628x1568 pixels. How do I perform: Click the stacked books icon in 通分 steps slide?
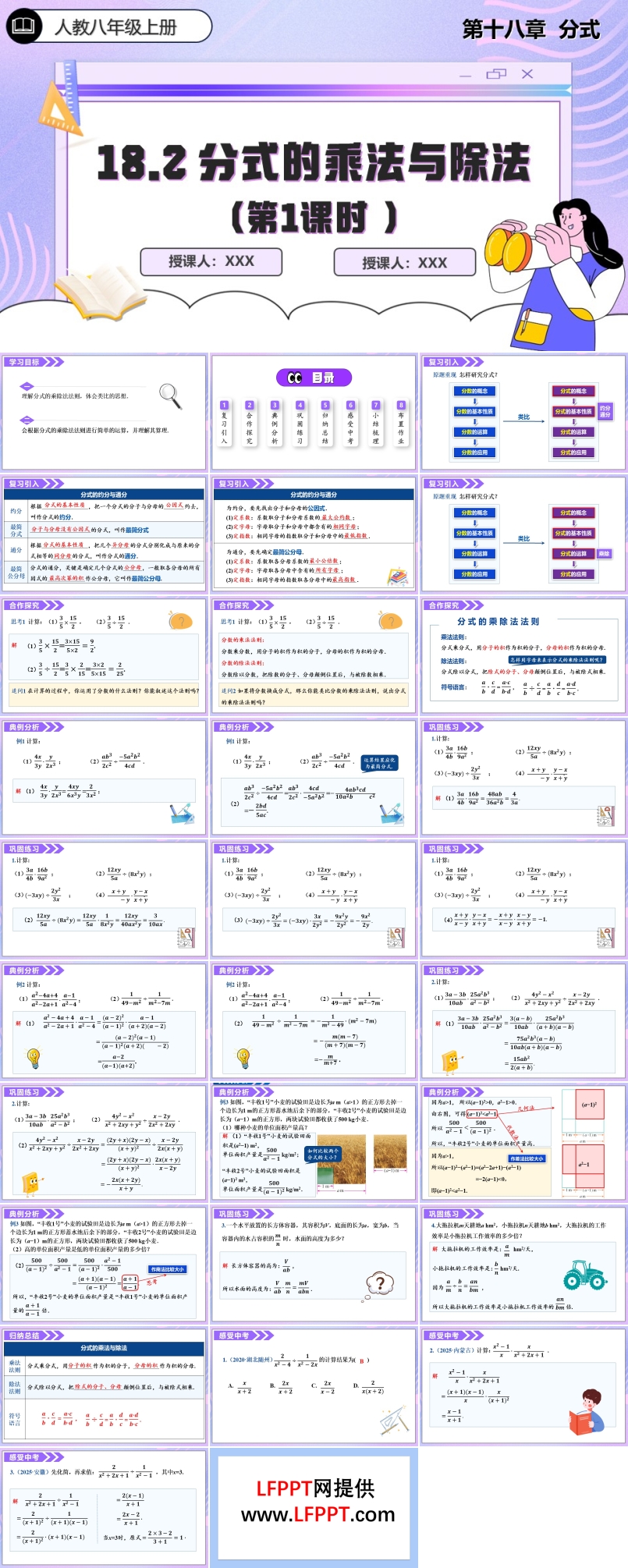[398, 576]
